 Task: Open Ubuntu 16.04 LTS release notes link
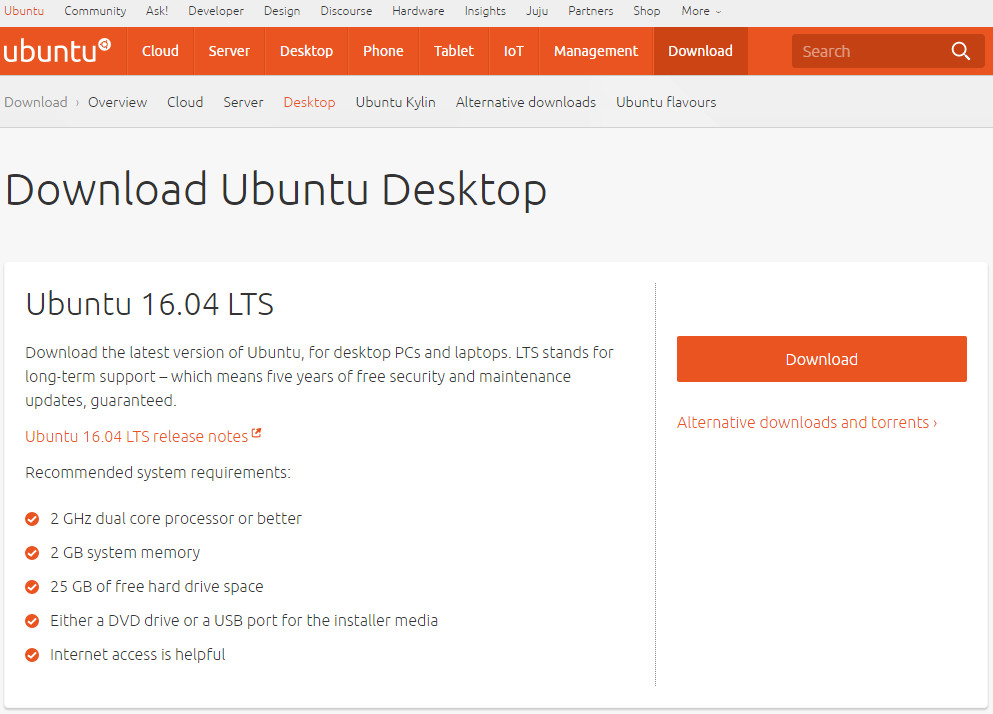[136, 437]
